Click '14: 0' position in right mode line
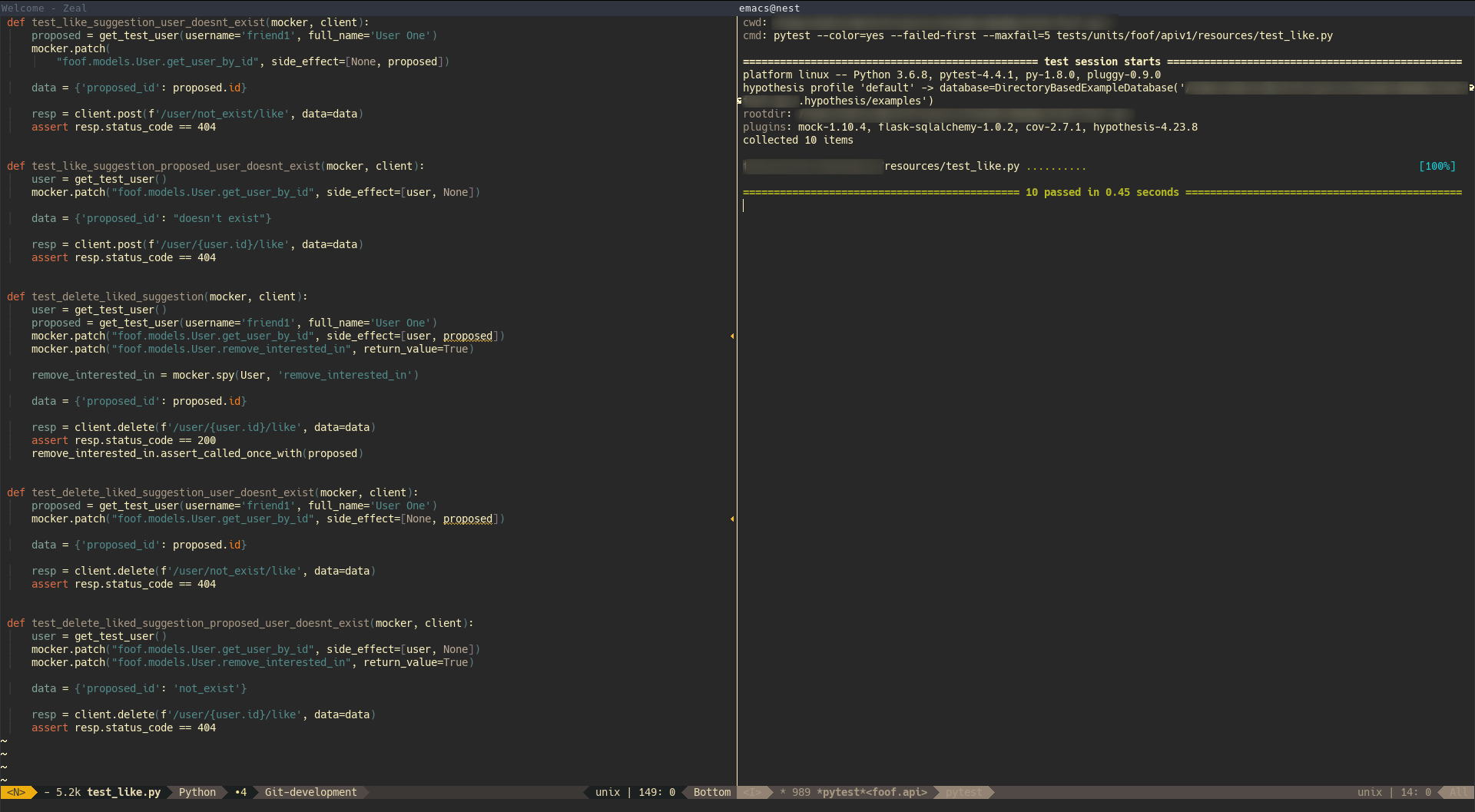1475x812 pixels. (1416, 792)
